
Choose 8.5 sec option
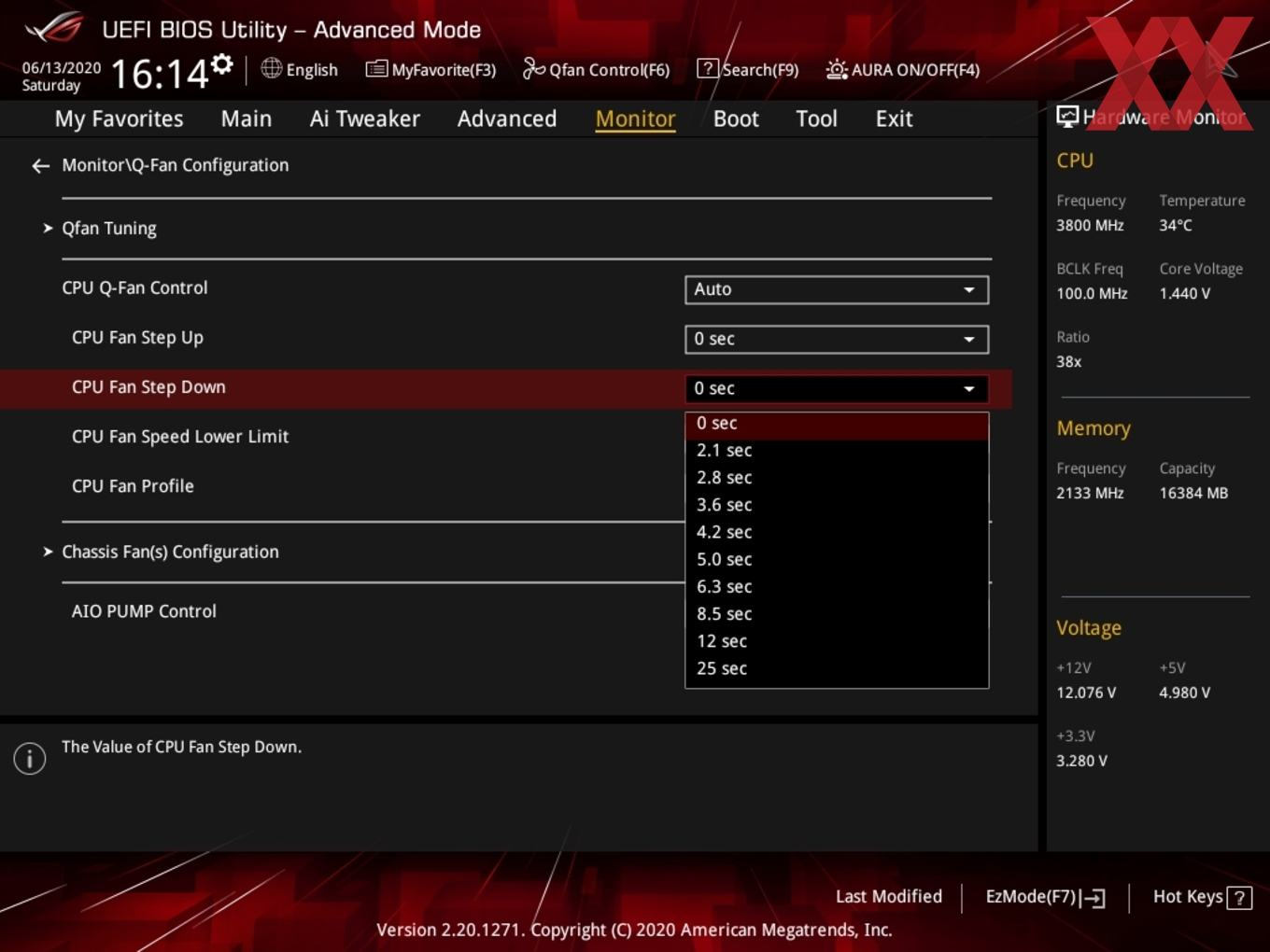click(837, 614)
